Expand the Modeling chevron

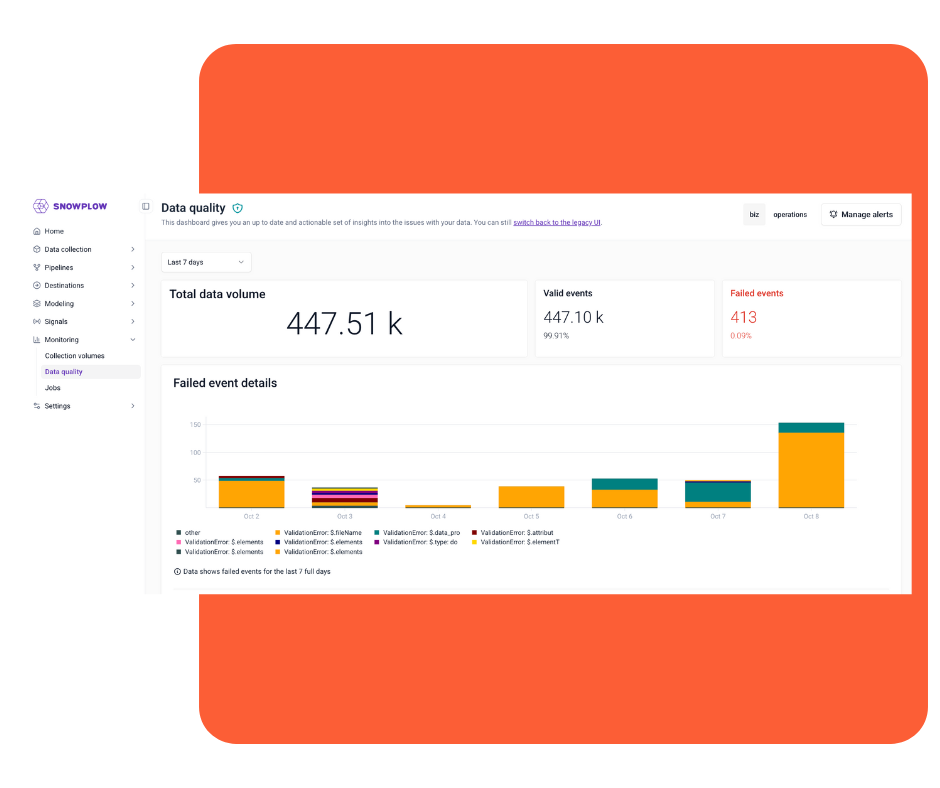click(132, 303)
